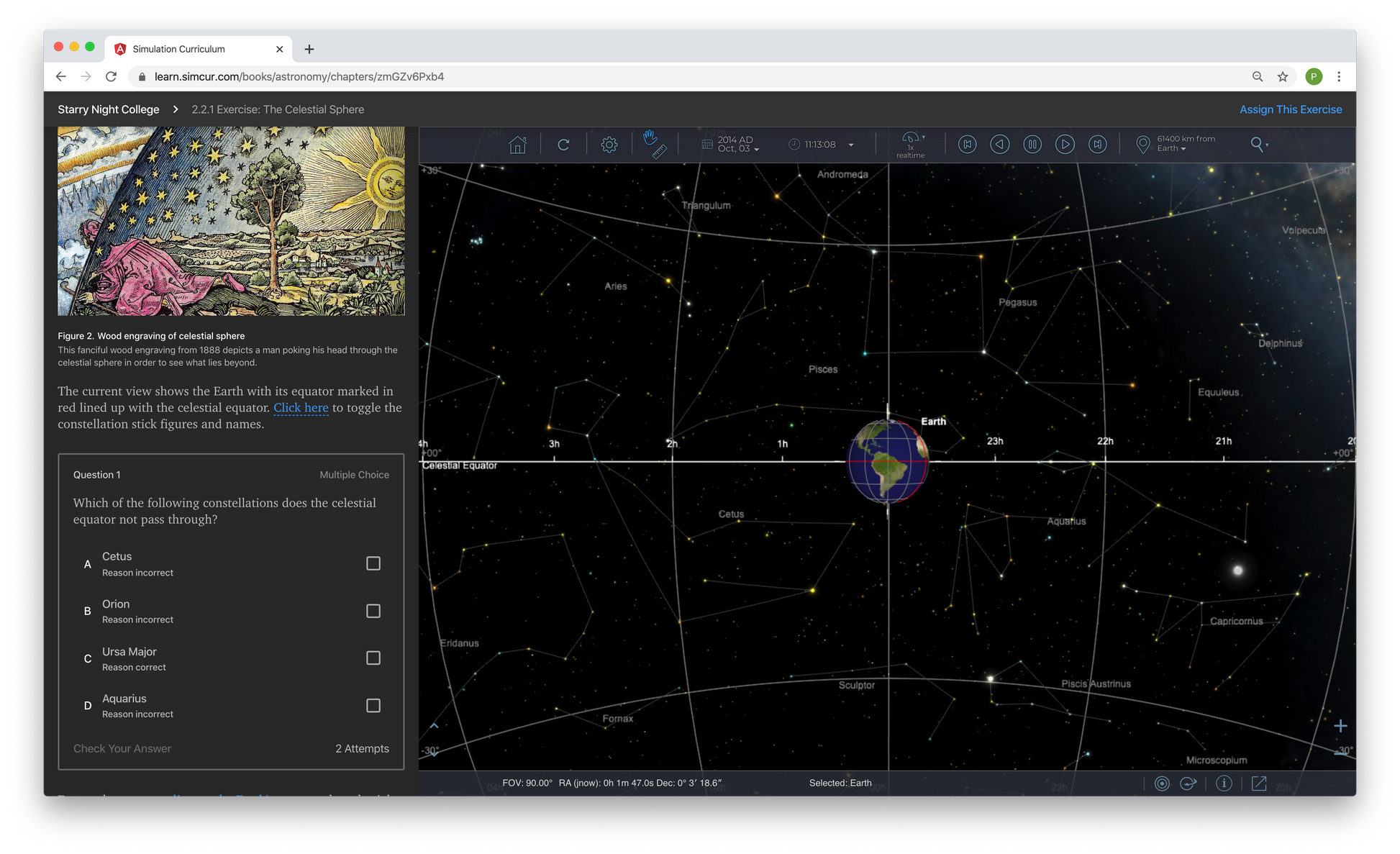Open the object info icon
This screenshot has width=1400, height=854.
1224,783
